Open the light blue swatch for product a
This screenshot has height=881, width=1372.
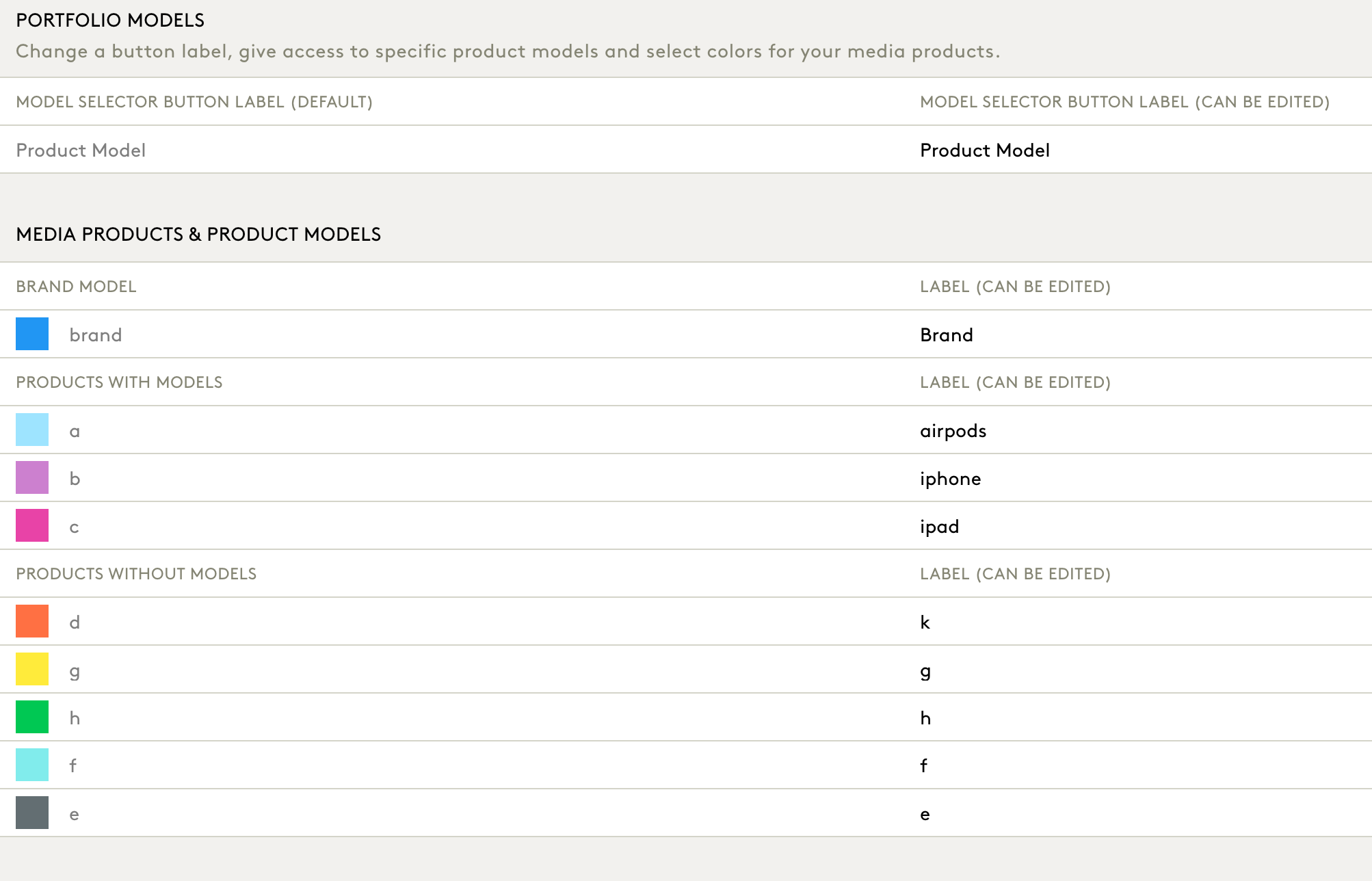click(32, 430)
